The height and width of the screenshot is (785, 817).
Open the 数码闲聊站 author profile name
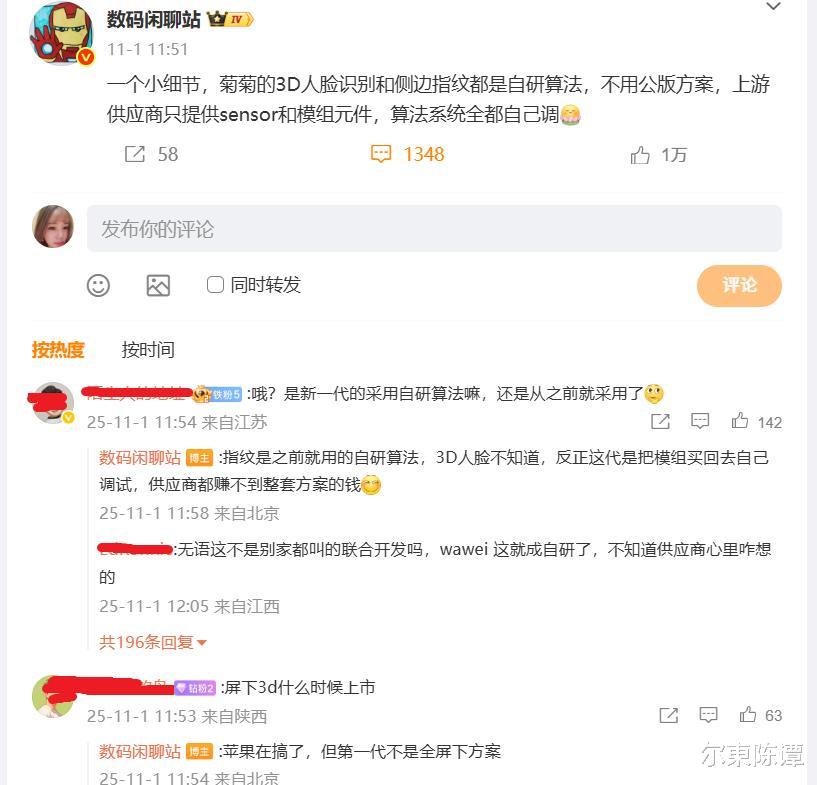tap(153, 19)
